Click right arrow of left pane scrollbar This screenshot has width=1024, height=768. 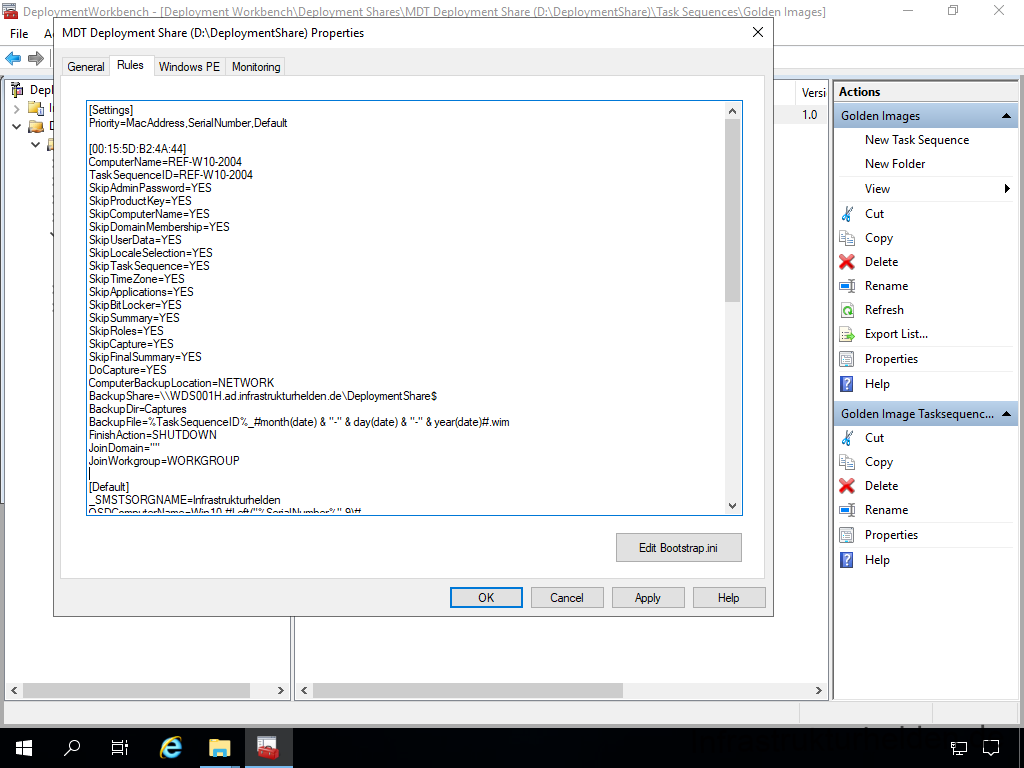[x=280, y=690]
